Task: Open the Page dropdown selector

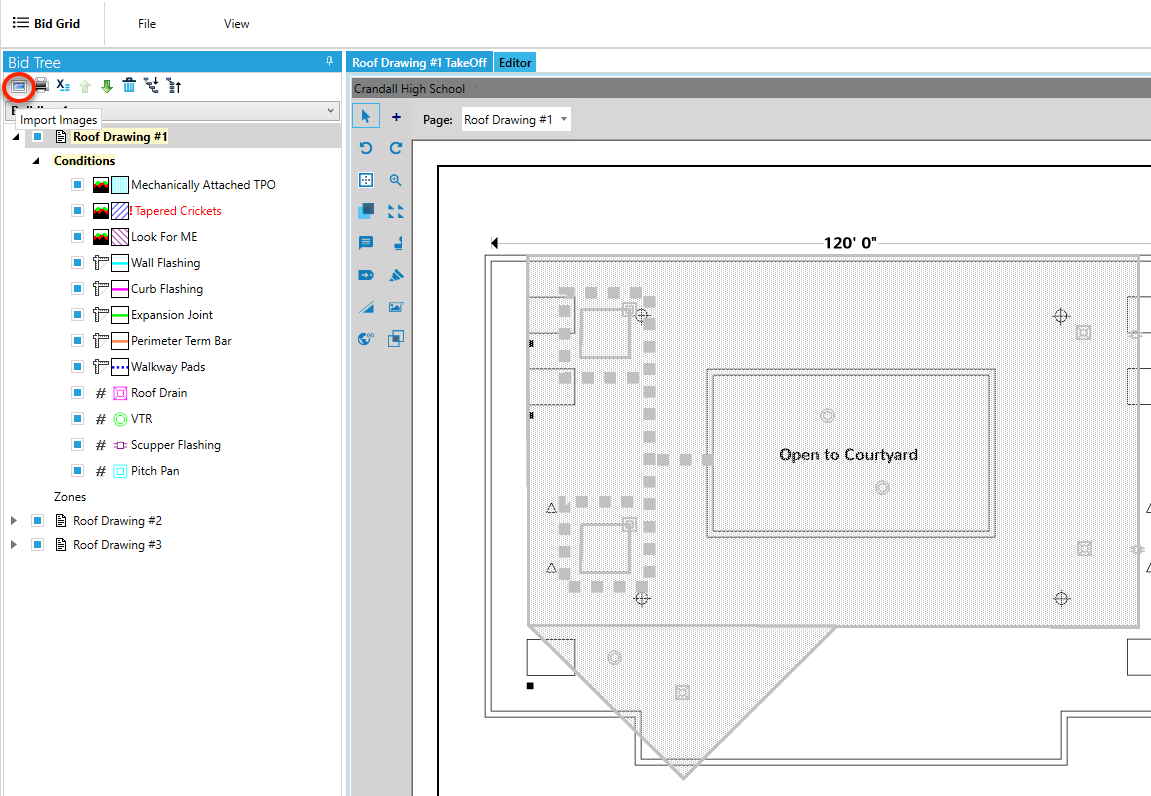Action: point(517,120)
